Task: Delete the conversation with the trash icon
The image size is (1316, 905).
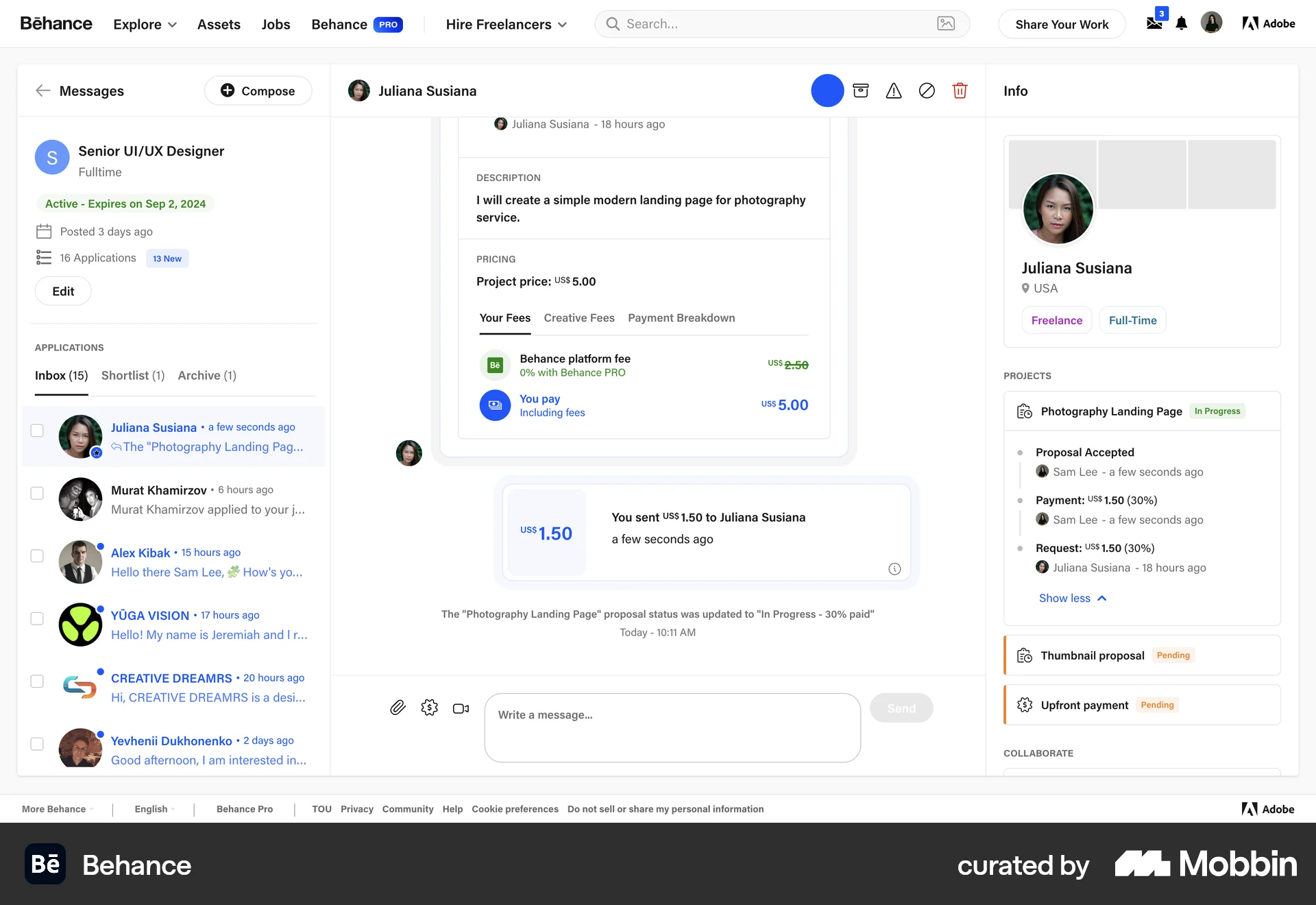Action: pos(960,90)
